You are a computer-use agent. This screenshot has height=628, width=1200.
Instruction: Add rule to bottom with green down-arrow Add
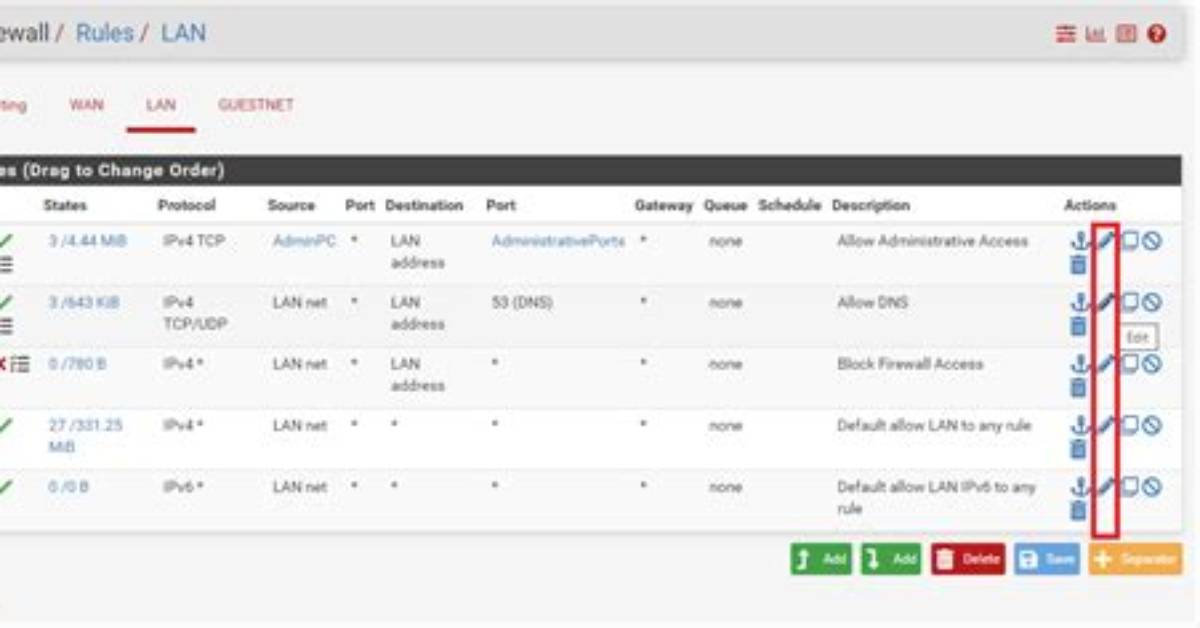[892, 559]
